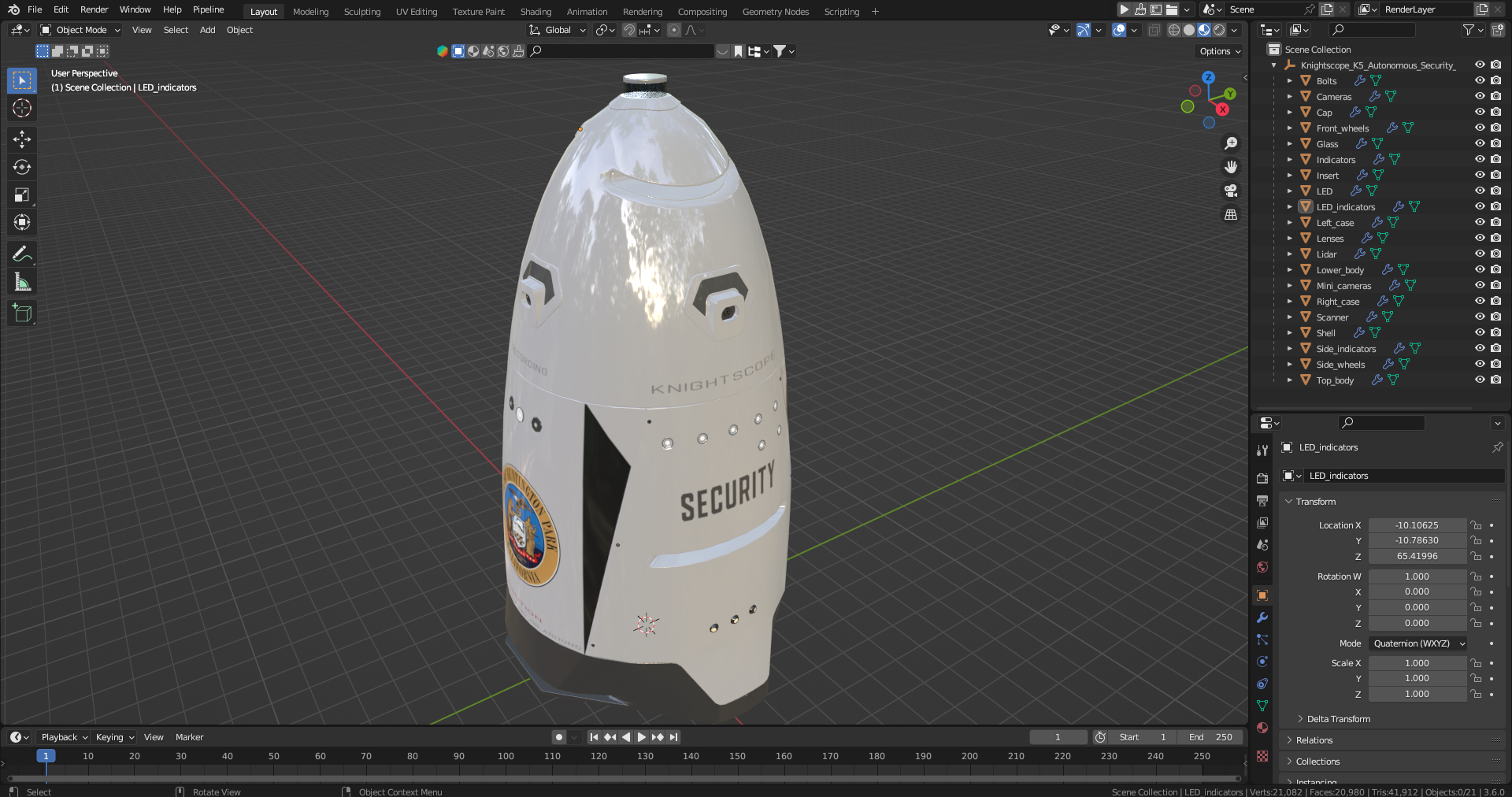Image resolution: width=1512 pixels, height=797 pixels.
Task: Open Global transform orientation dropdown
Action: (x=558, y=30)
